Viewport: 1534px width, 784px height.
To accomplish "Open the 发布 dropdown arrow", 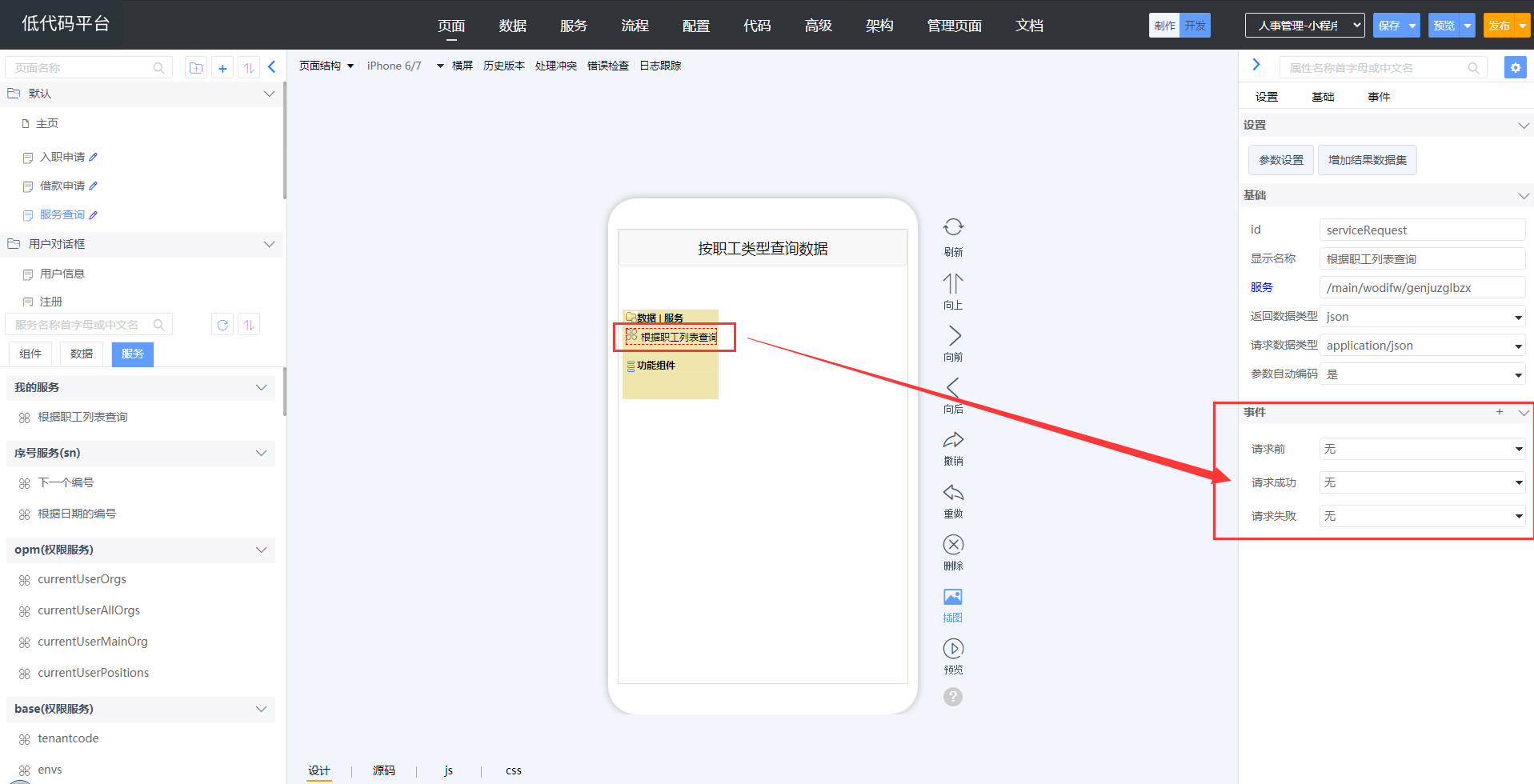I will (x=1522, y=26).
